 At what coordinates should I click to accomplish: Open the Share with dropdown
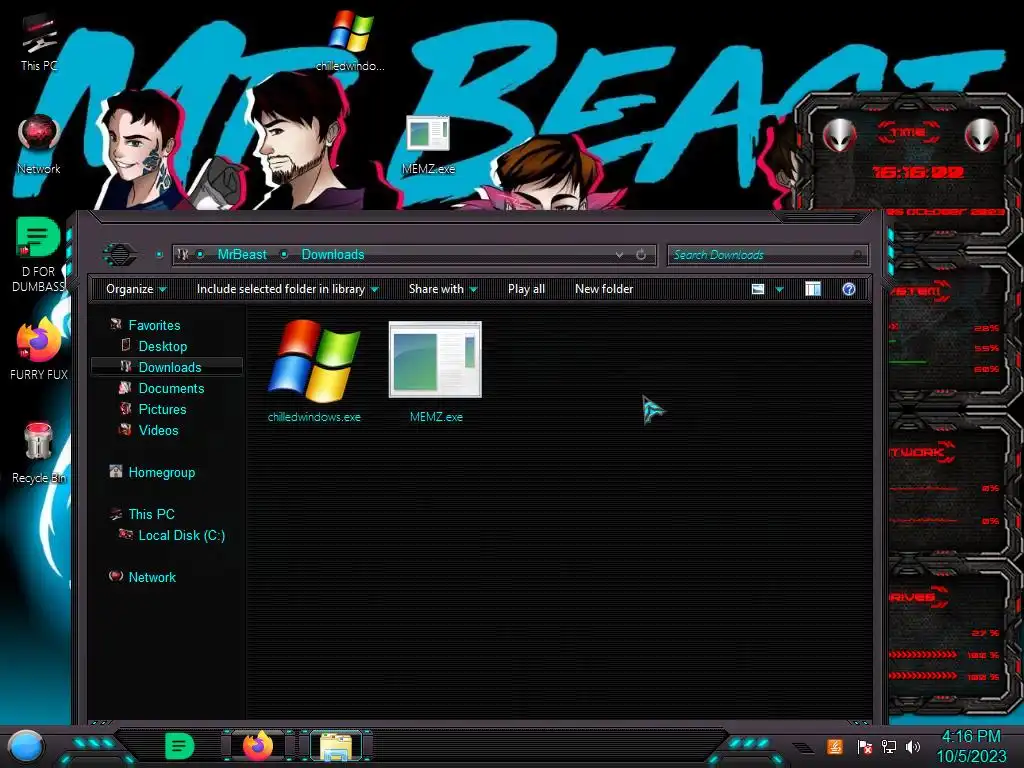[443, 289]
